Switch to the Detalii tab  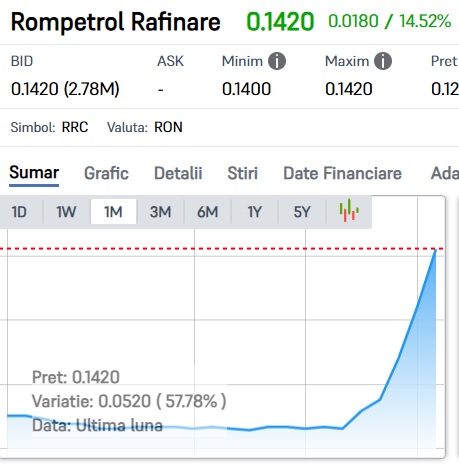tap(178, 173)
